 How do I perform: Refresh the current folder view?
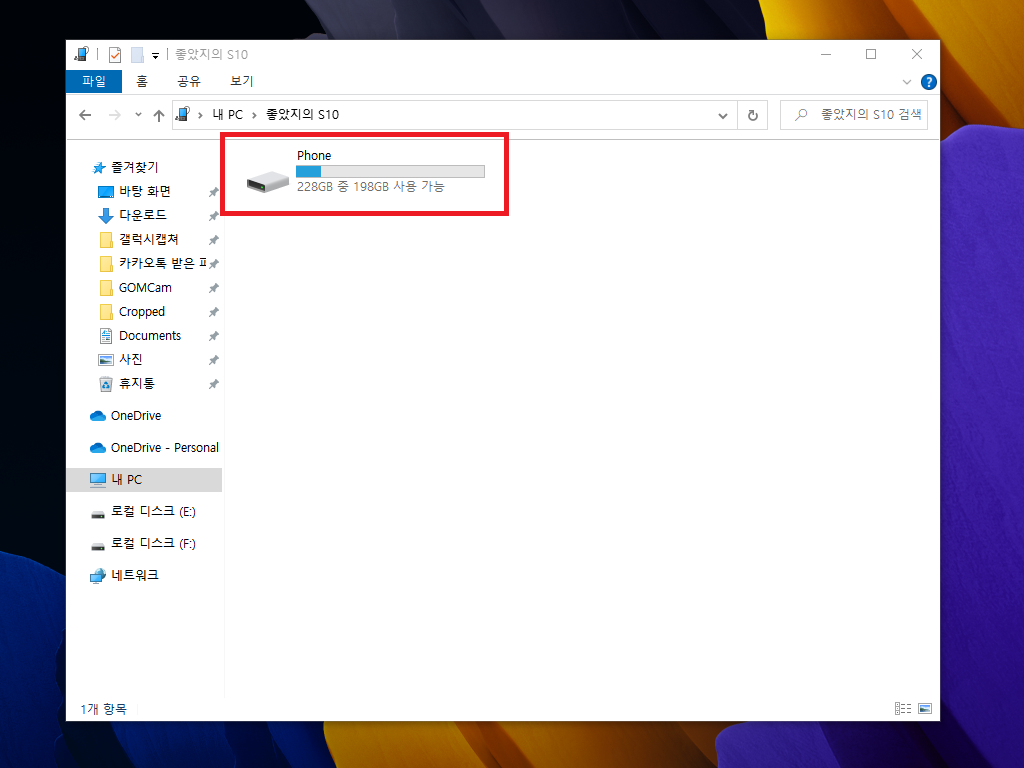coord(752,116)
